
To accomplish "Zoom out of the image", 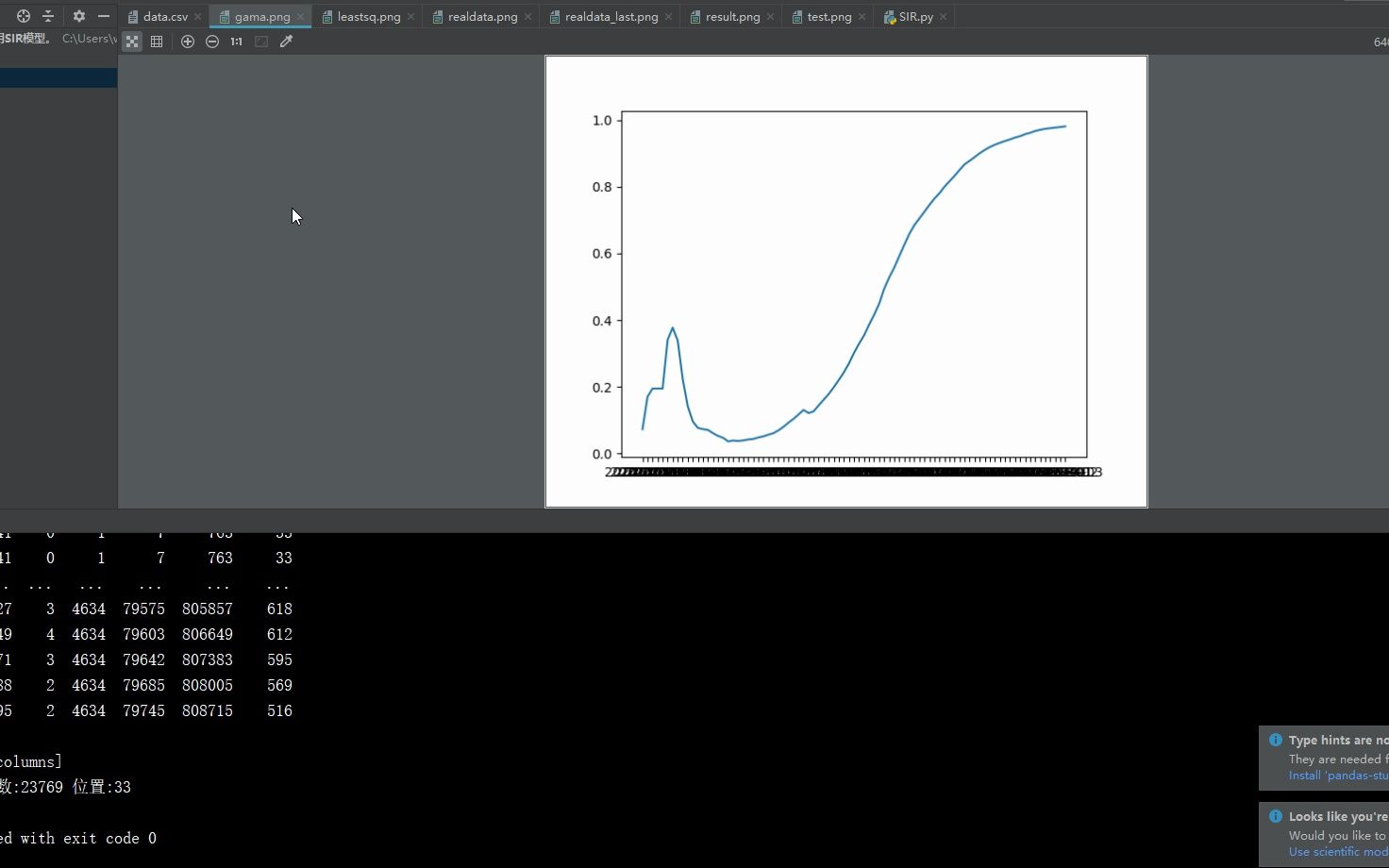I will click(x=212, y=42).
